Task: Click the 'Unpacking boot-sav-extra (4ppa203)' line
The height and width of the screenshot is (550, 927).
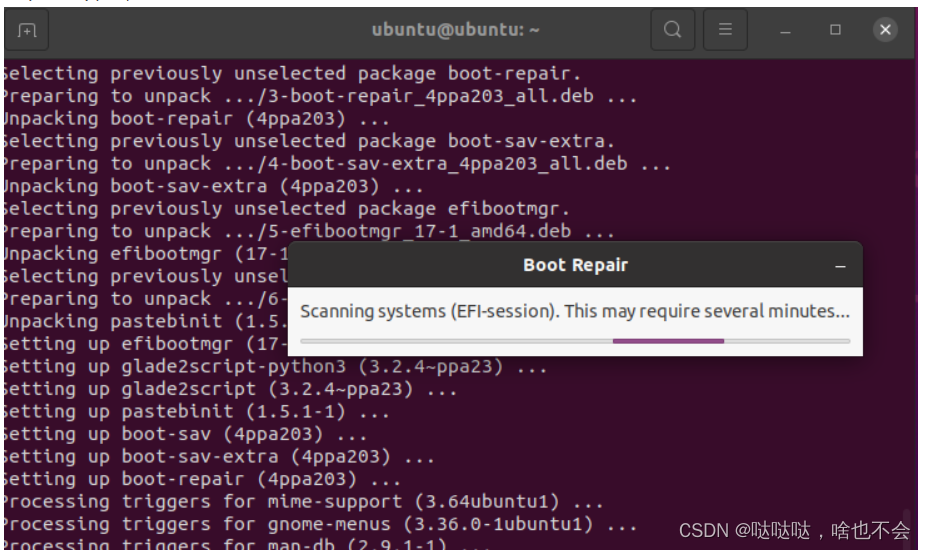Action: click(213, 186)
